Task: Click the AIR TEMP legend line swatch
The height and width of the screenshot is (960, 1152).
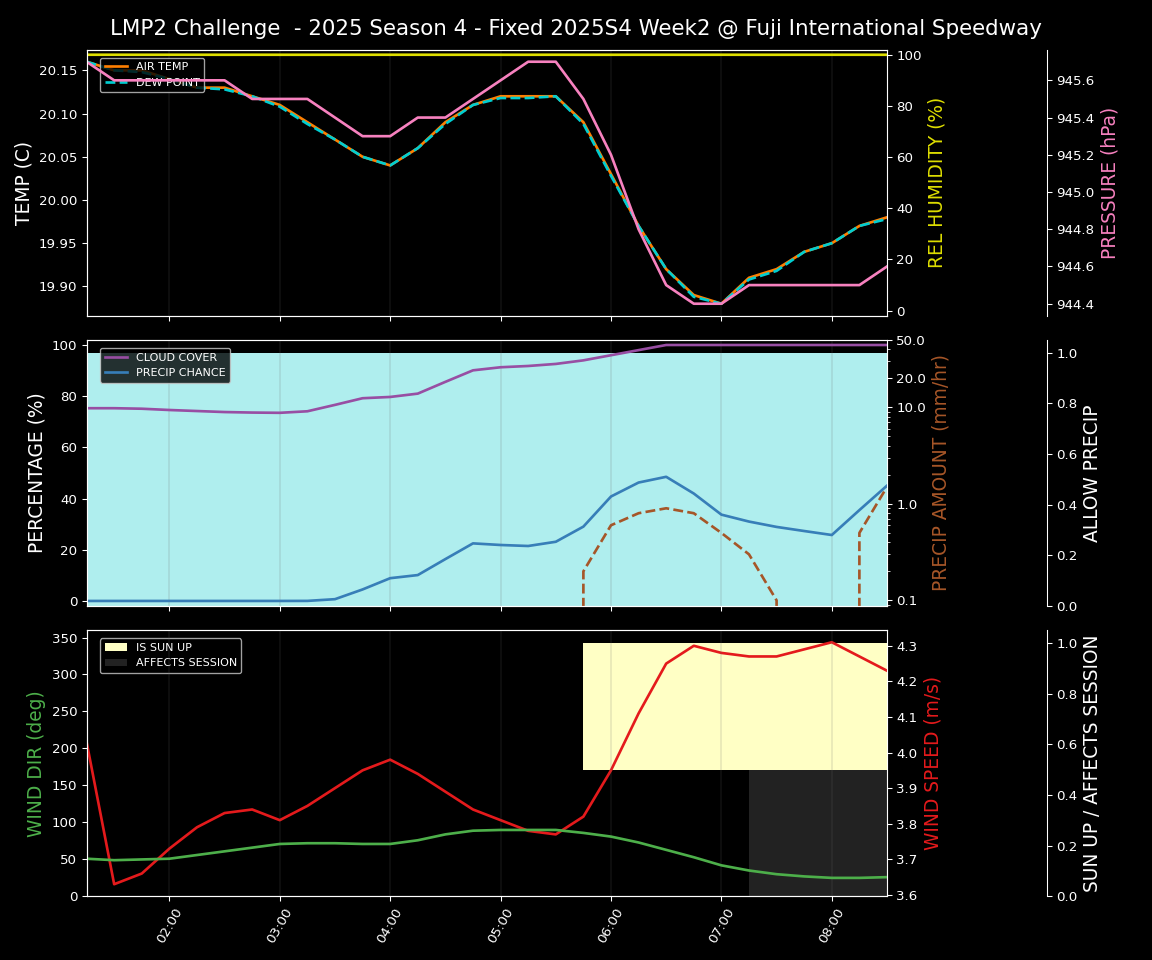Action: pos(118,67)
